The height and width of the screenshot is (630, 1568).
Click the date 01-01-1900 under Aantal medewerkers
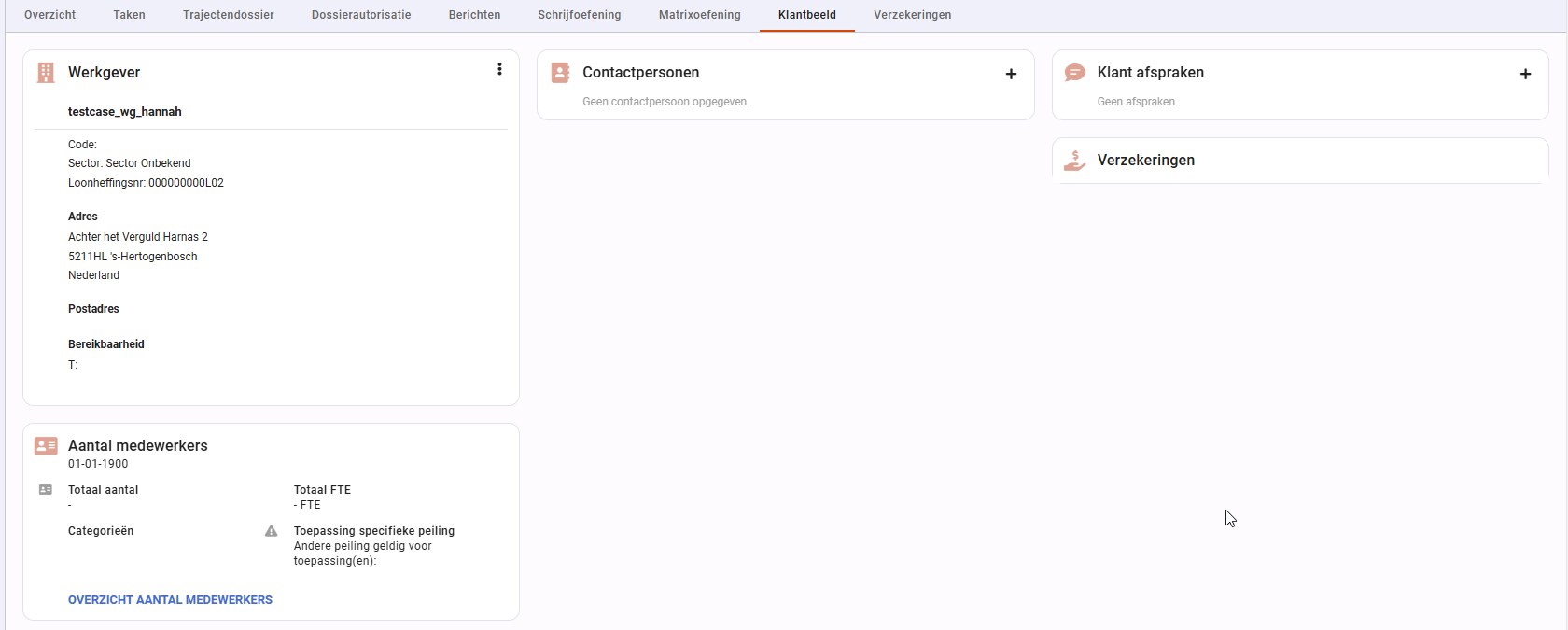coord(98,464)
